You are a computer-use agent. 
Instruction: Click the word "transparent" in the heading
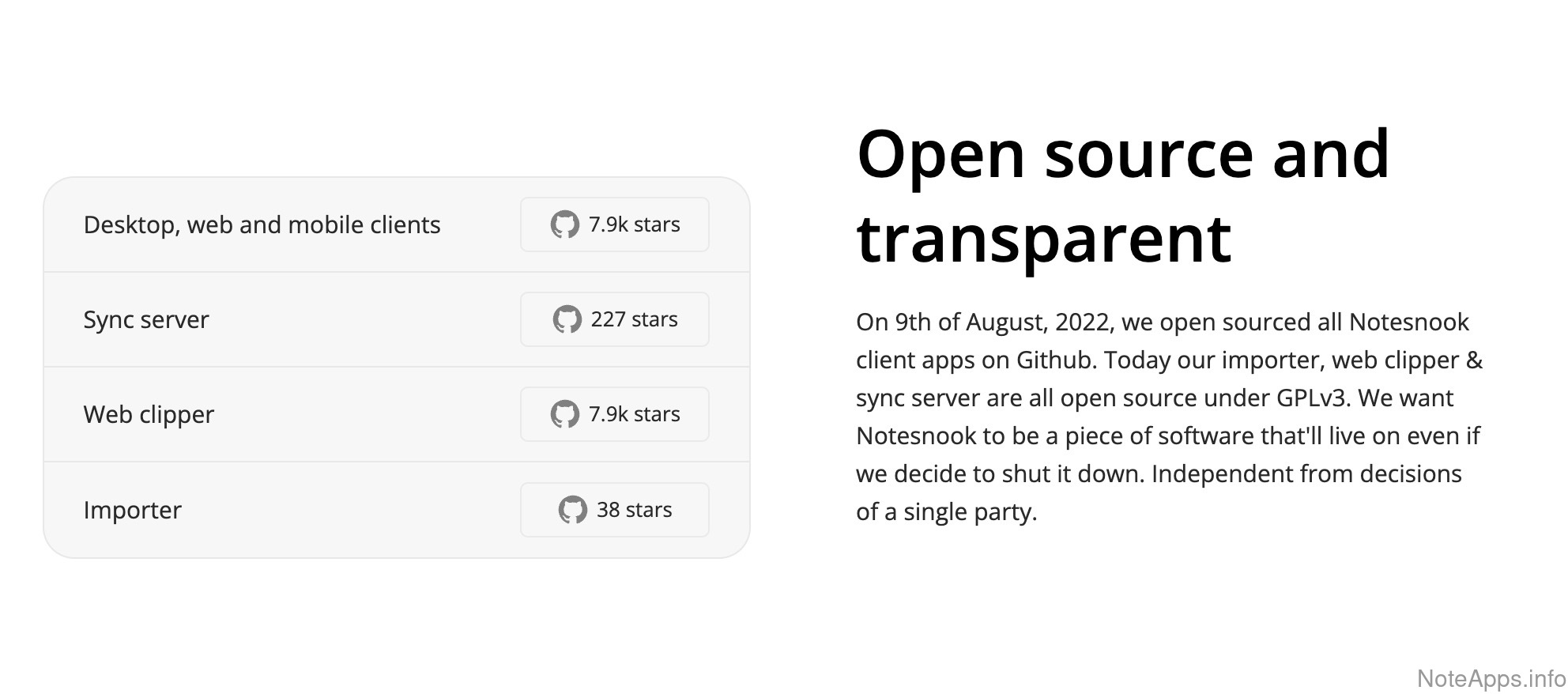(1043, 238)
